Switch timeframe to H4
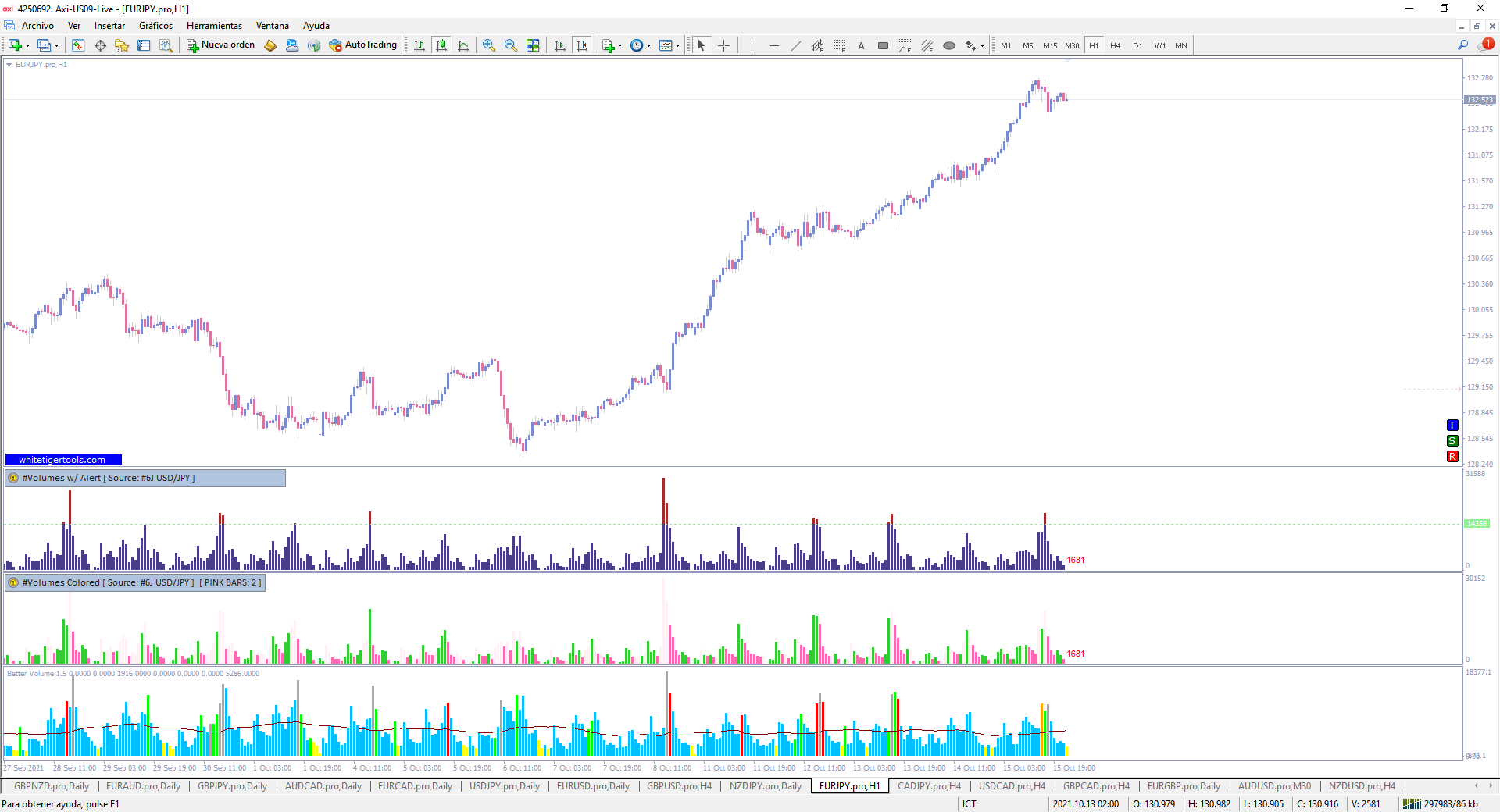 [x=1116, y=45]
